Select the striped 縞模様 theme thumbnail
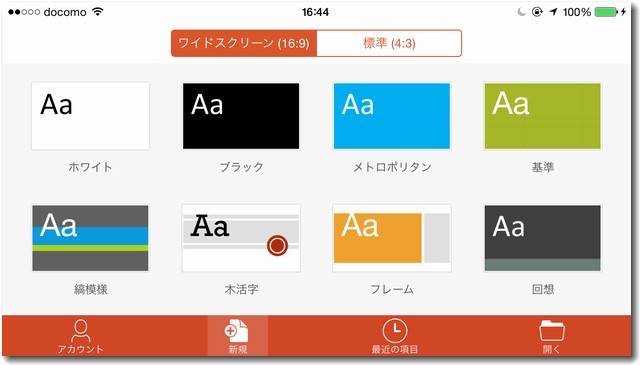The width and height of the screenshot is (640, 365). [x=90, y=238]
